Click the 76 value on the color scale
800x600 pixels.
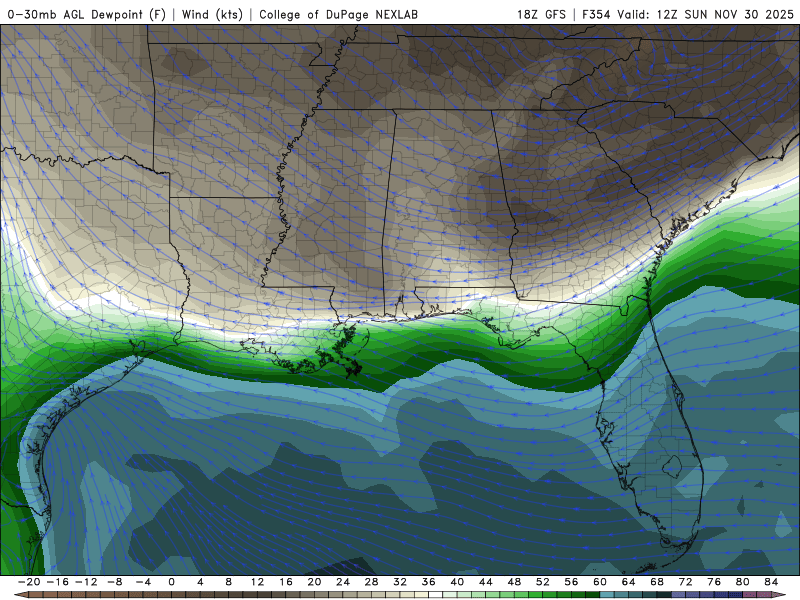[714, 582]
